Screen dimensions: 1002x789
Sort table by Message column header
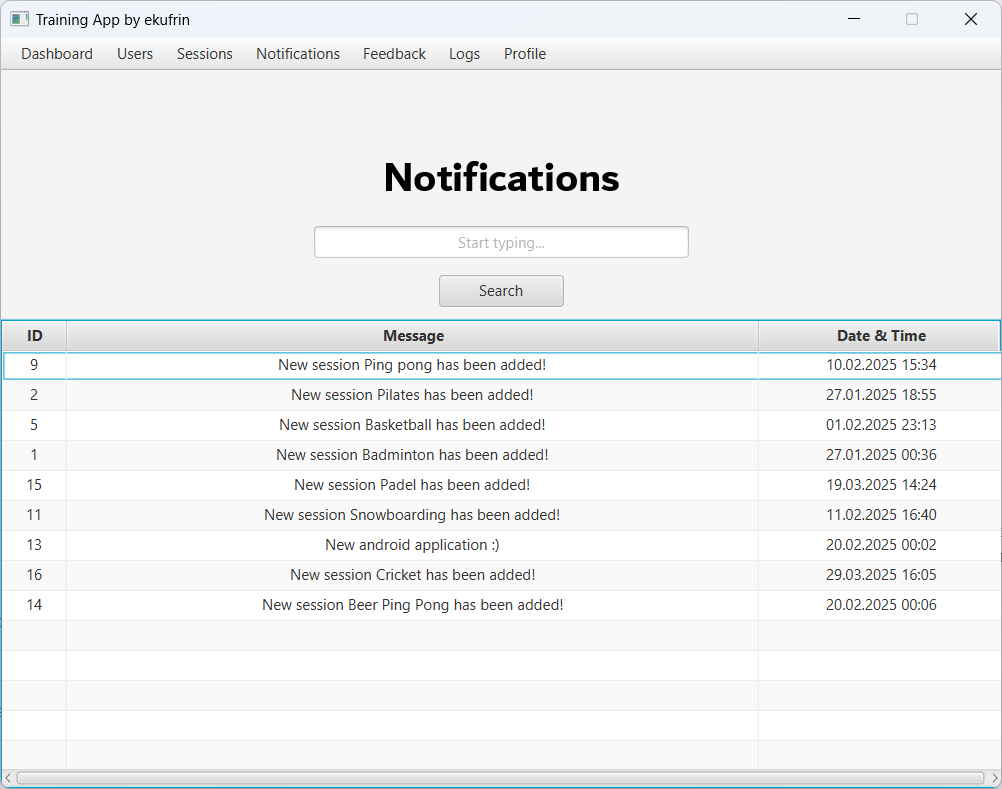point(413,336)
